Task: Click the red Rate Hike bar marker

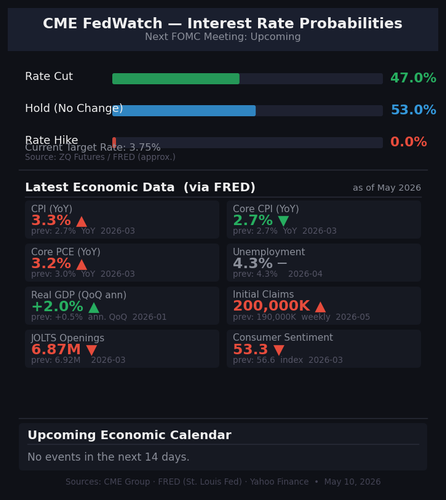Action: [114, 142]
